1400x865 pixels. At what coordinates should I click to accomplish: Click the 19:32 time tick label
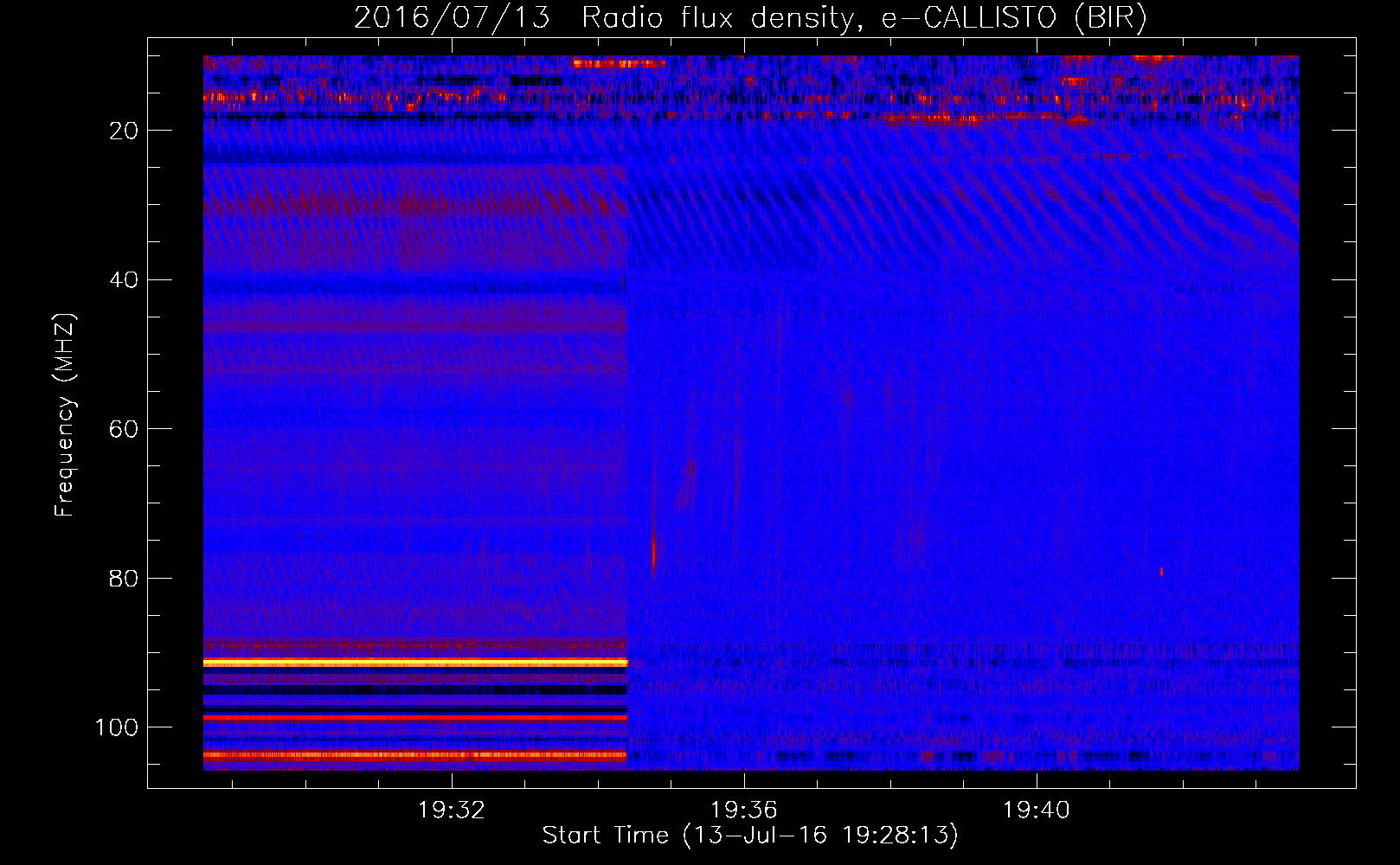(x=451, y=811)
